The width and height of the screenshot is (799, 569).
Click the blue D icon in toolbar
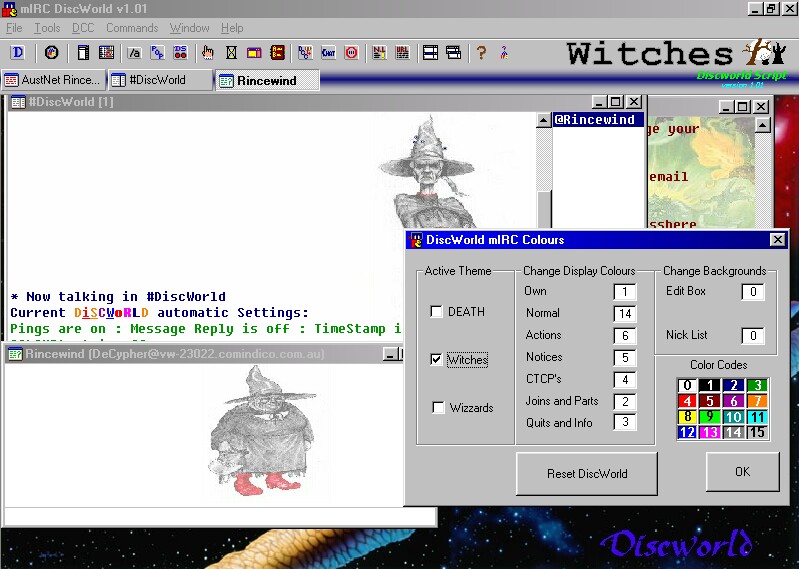tap(17, 53)
